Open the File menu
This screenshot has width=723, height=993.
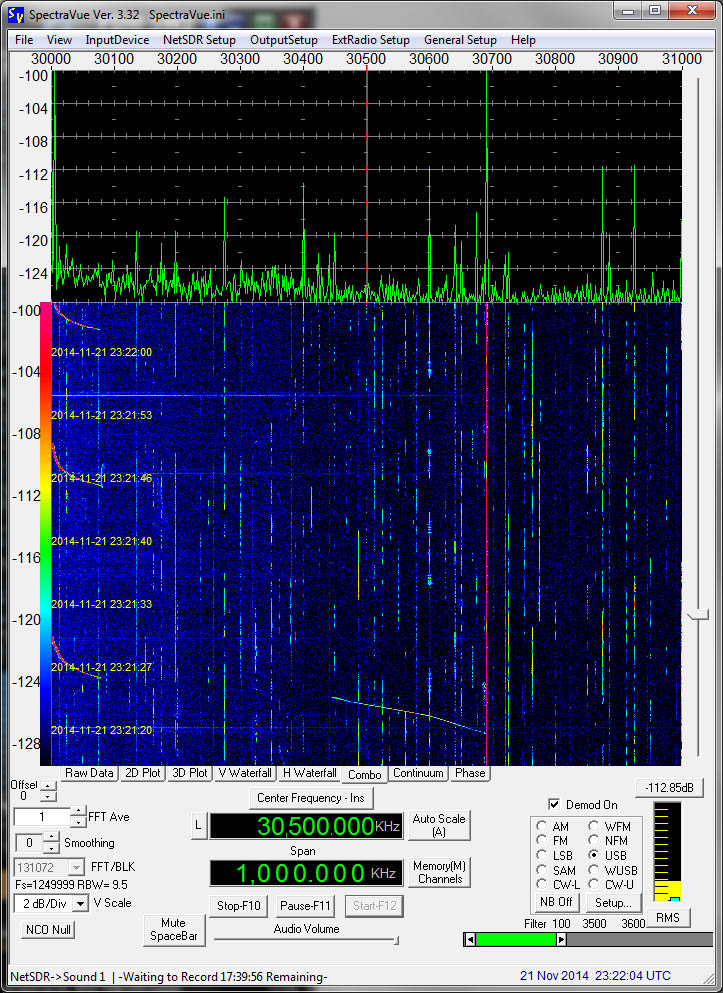click(24, 40)
